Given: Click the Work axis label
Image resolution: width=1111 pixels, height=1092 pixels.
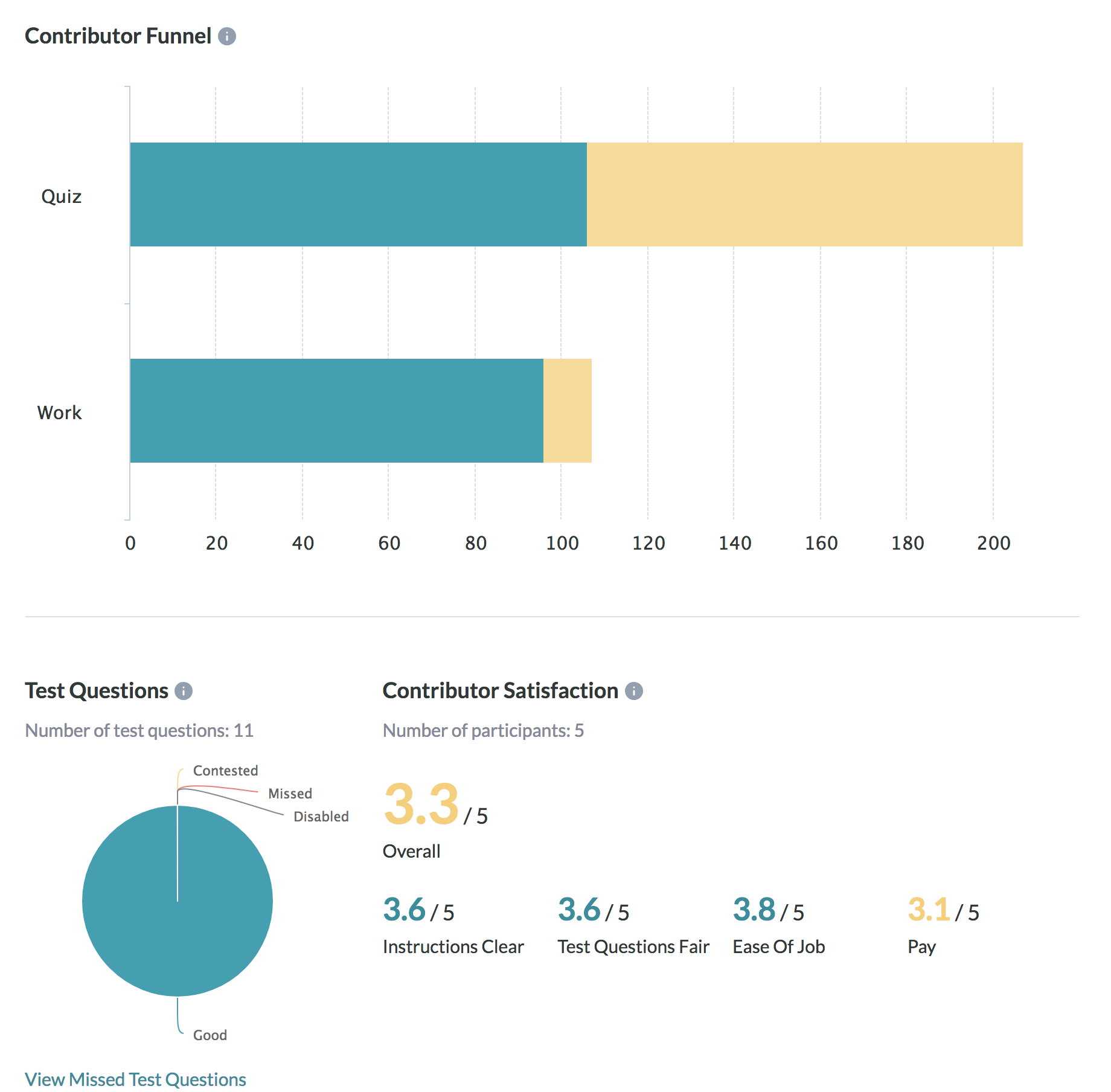Looking at the screenshot, I should click(59, 413).
